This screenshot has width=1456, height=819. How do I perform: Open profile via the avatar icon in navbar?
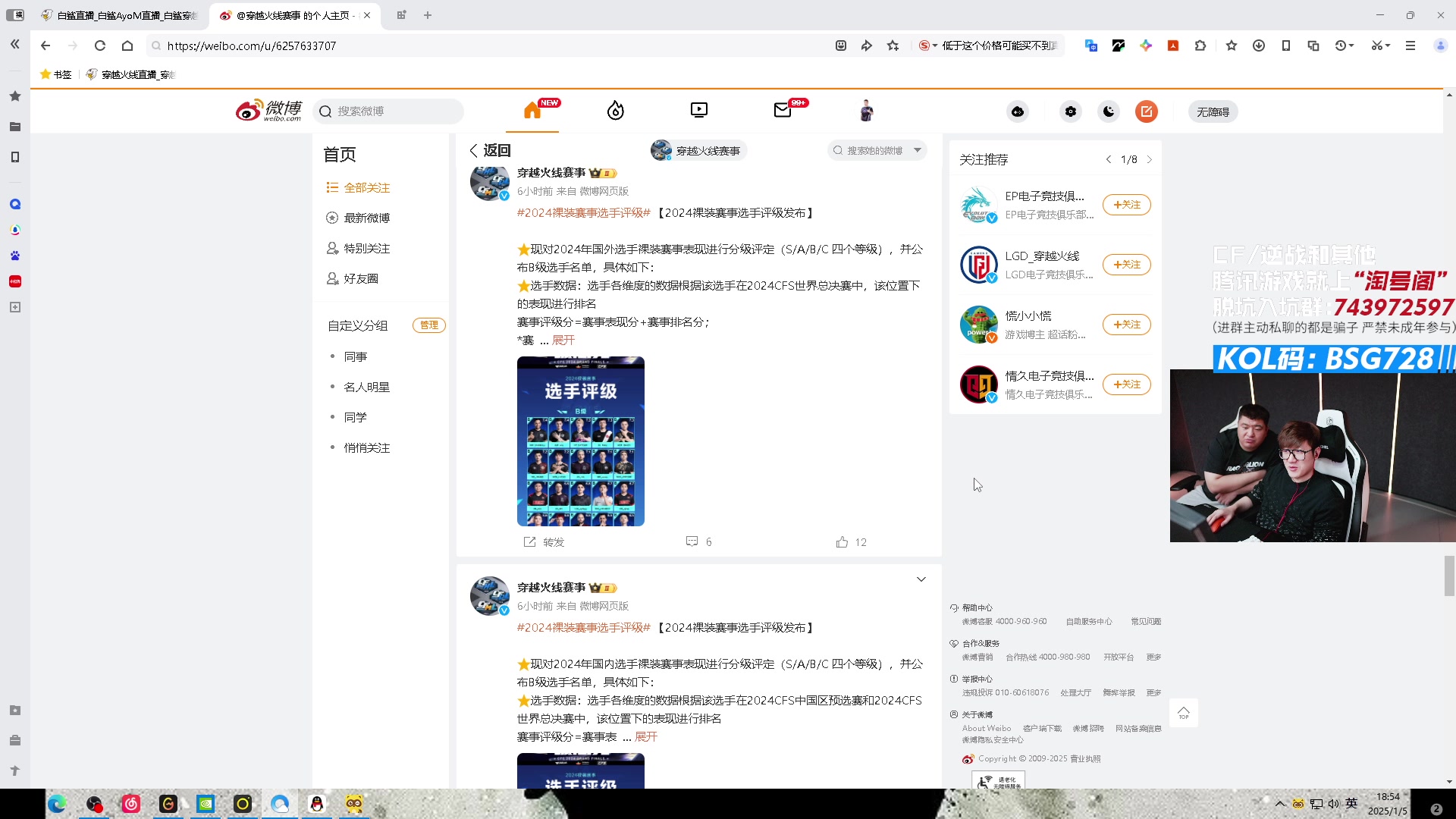(865, 110)
